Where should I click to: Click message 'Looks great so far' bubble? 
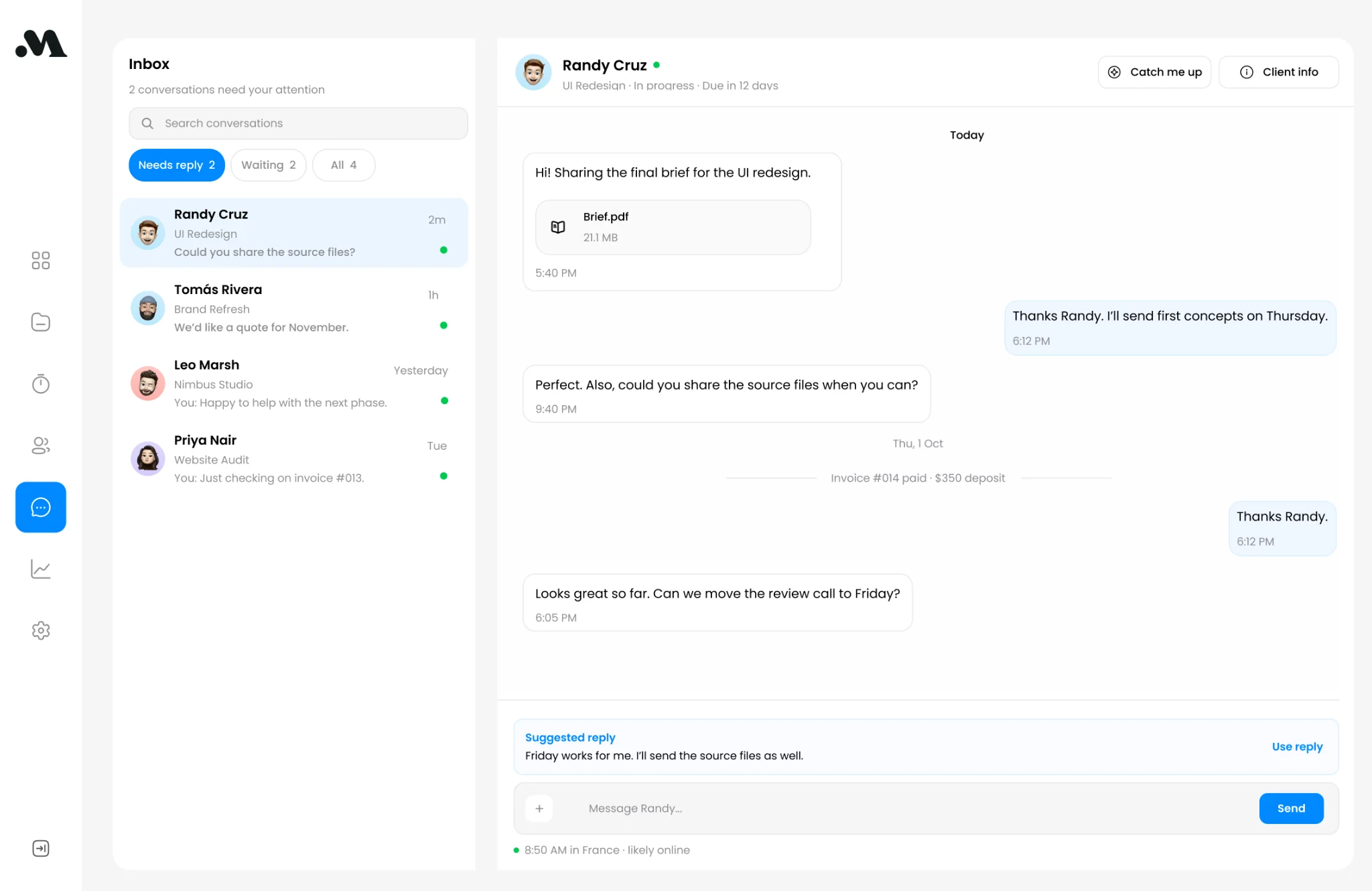pos(717,602)
